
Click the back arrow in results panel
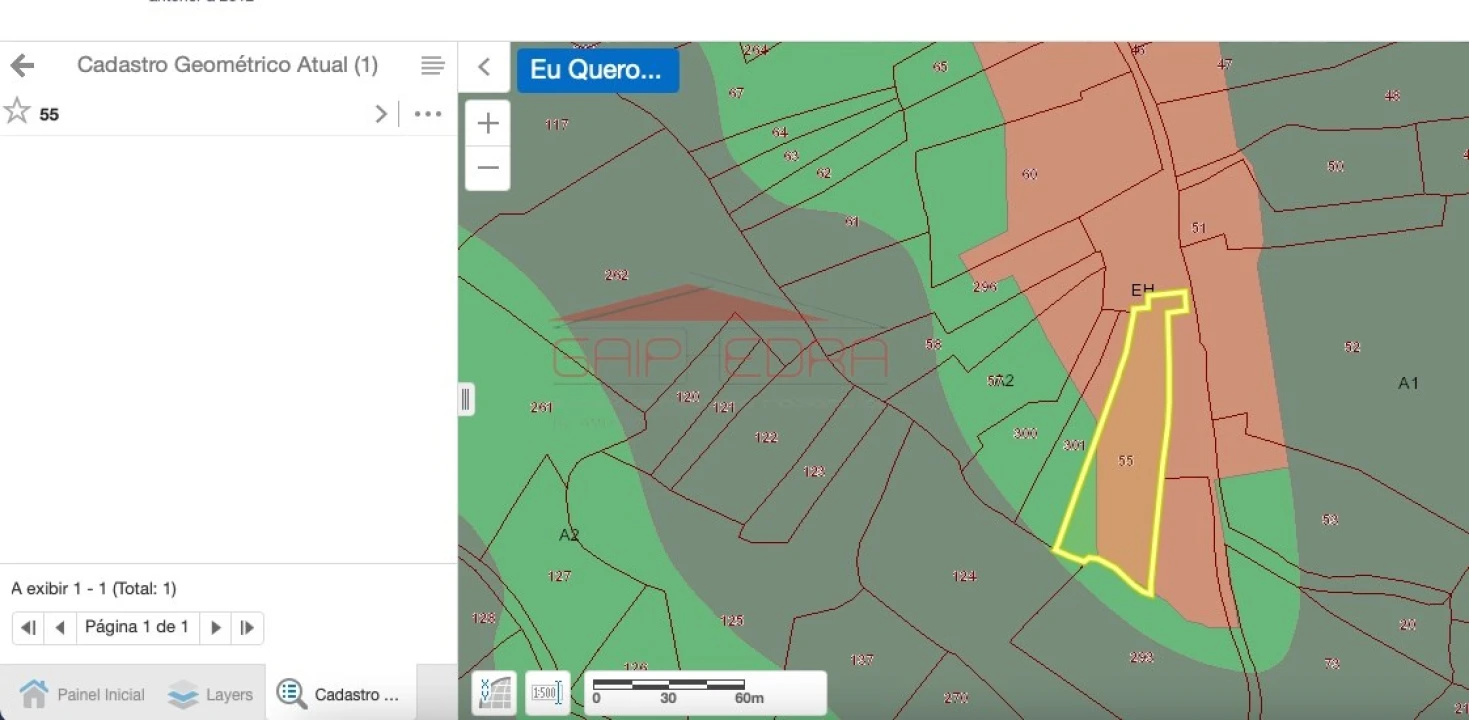pyautogui.click(x=22, y=66)
